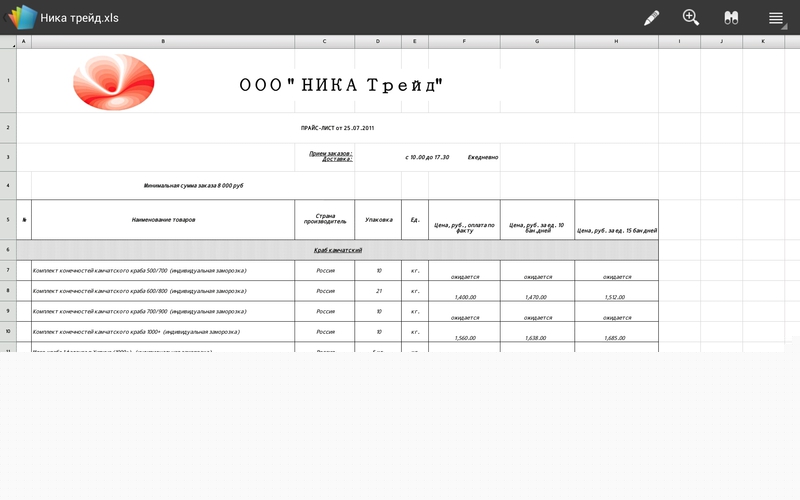
Task: Select column header D
Action: coord(378,41)
